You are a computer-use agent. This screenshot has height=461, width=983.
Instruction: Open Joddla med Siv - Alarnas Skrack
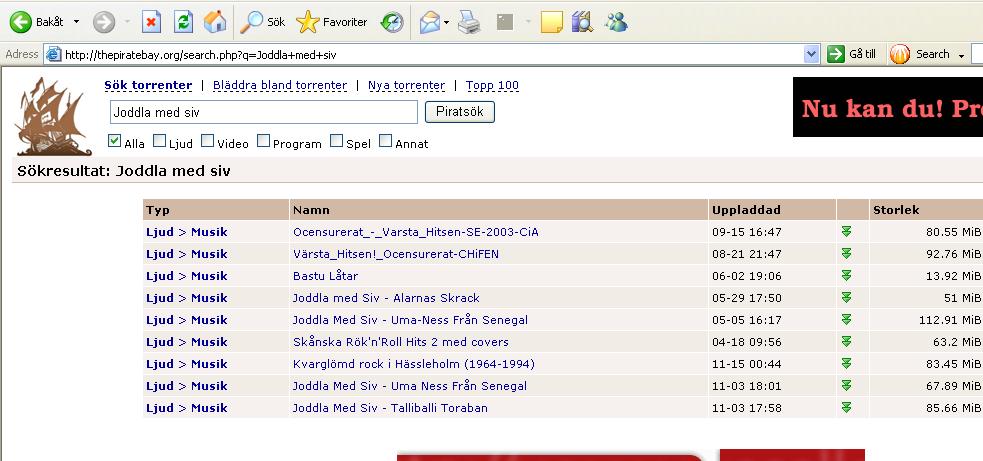386,298
